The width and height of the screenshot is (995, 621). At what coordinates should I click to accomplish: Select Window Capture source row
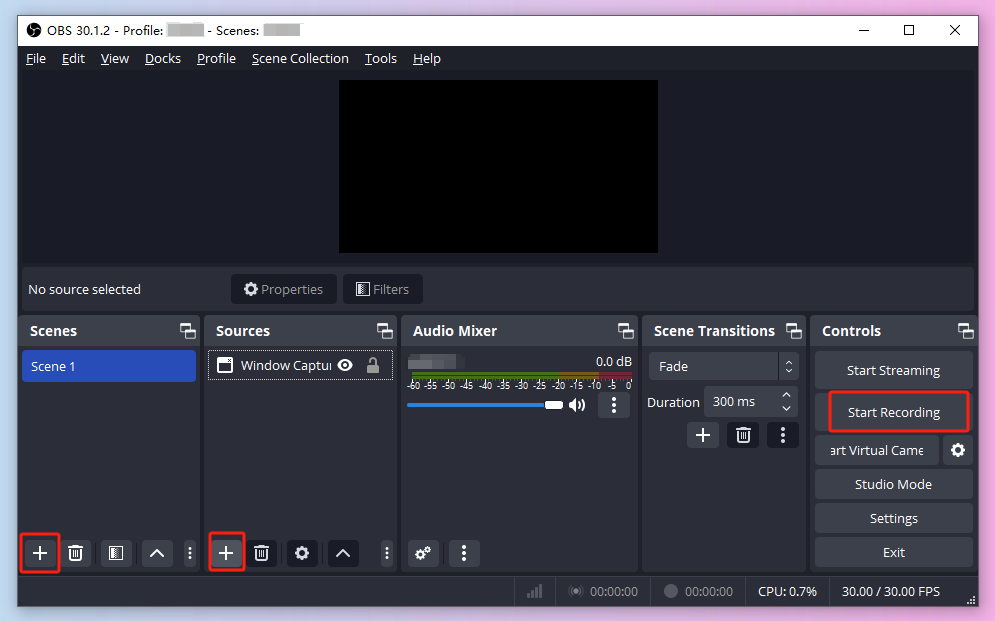tap(300, 365)
